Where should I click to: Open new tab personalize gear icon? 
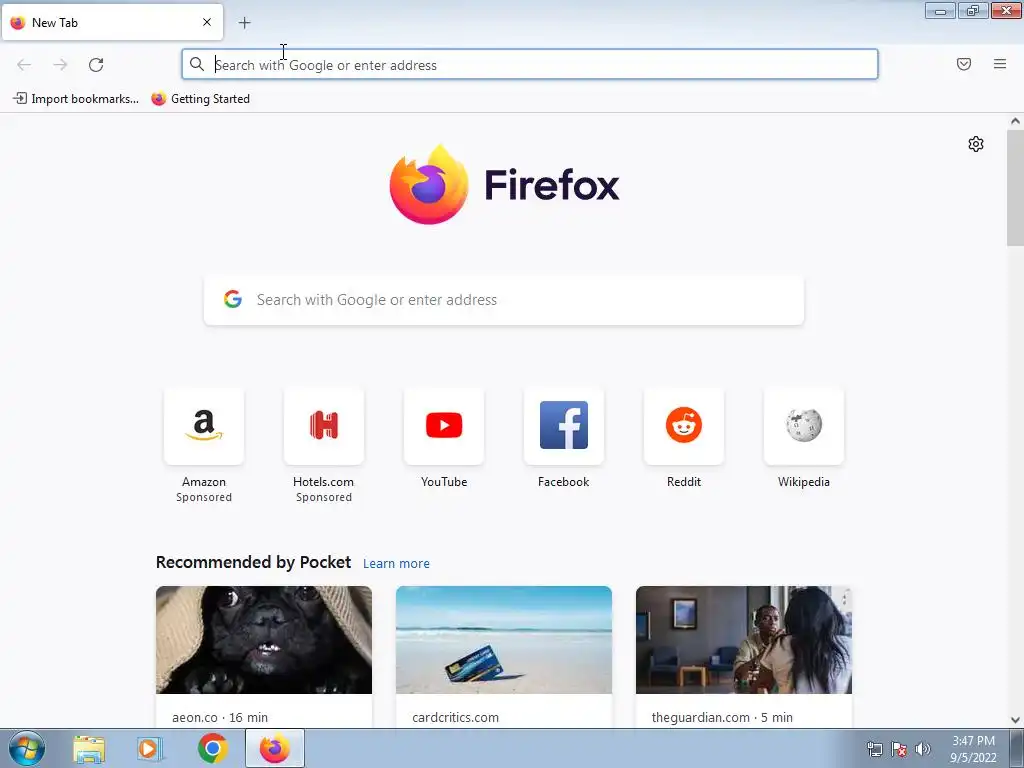coord(976,144)
